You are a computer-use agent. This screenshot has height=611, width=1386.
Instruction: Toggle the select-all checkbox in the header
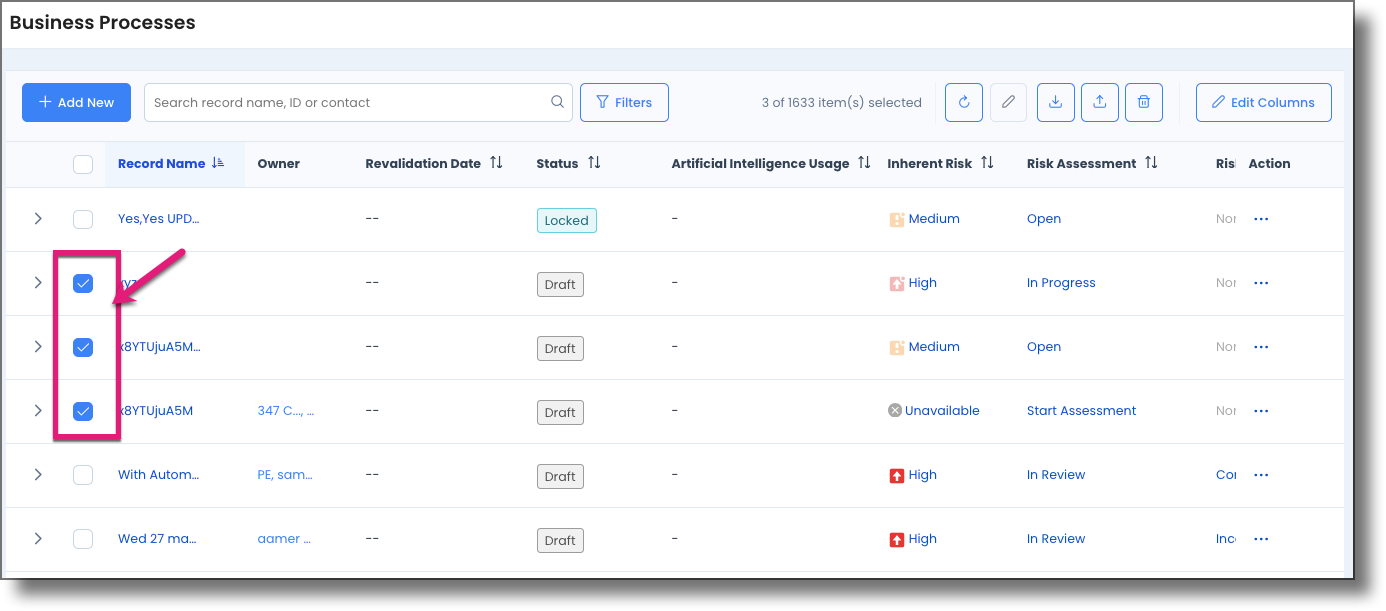click(83, 163)
